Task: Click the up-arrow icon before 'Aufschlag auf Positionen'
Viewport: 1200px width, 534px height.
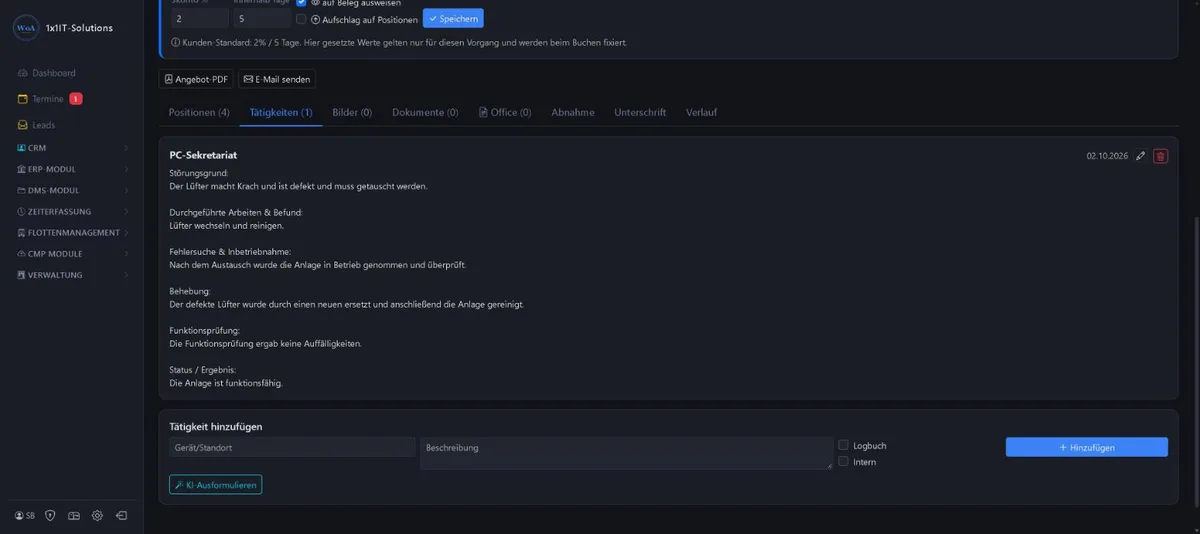Action: [316, 19]
